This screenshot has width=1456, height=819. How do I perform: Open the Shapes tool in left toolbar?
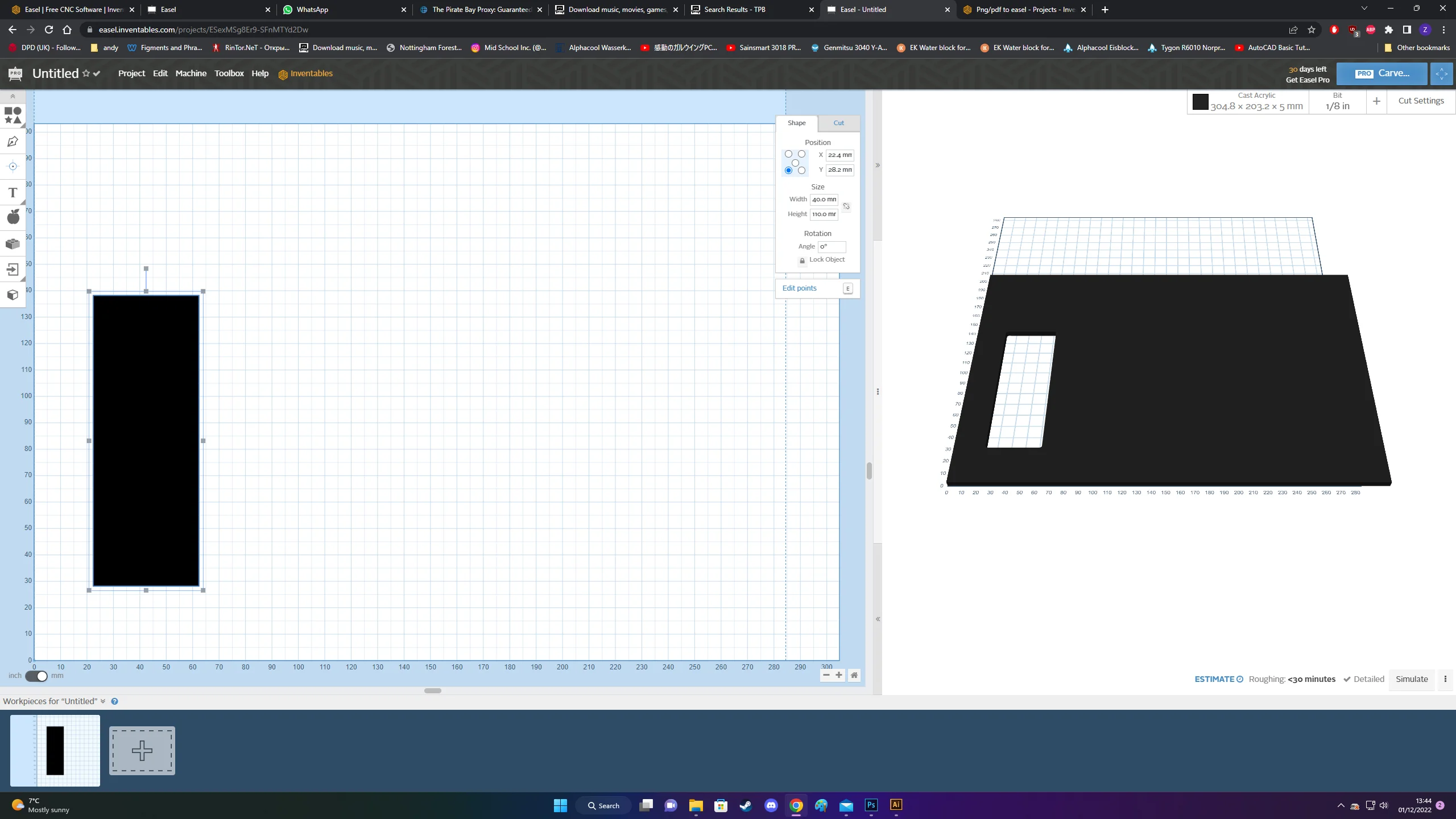[13, 115]
